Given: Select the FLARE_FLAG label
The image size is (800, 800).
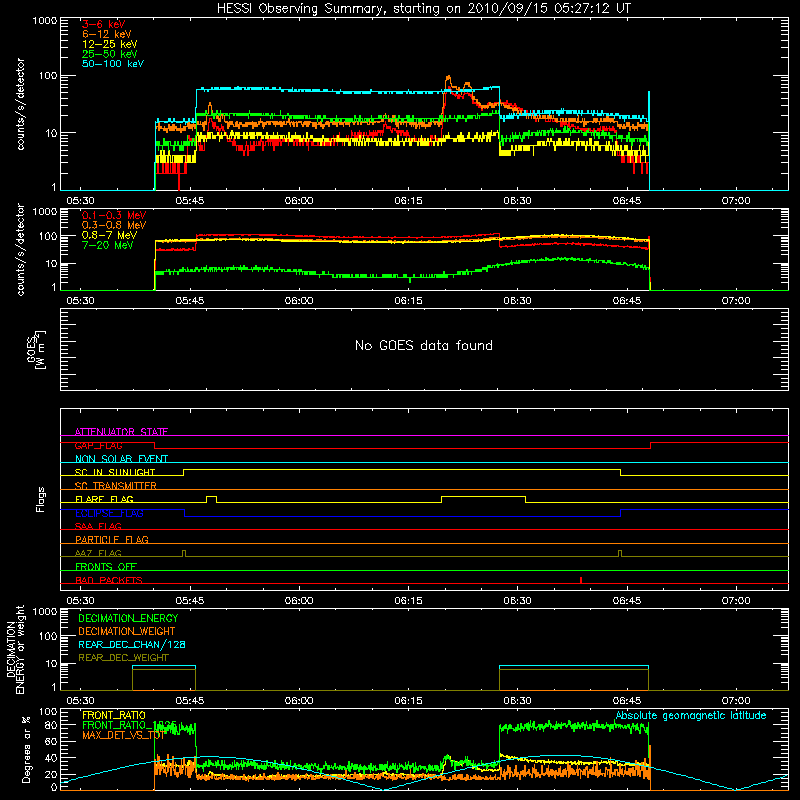Looking at the screenshot, I should coord(104,499).
